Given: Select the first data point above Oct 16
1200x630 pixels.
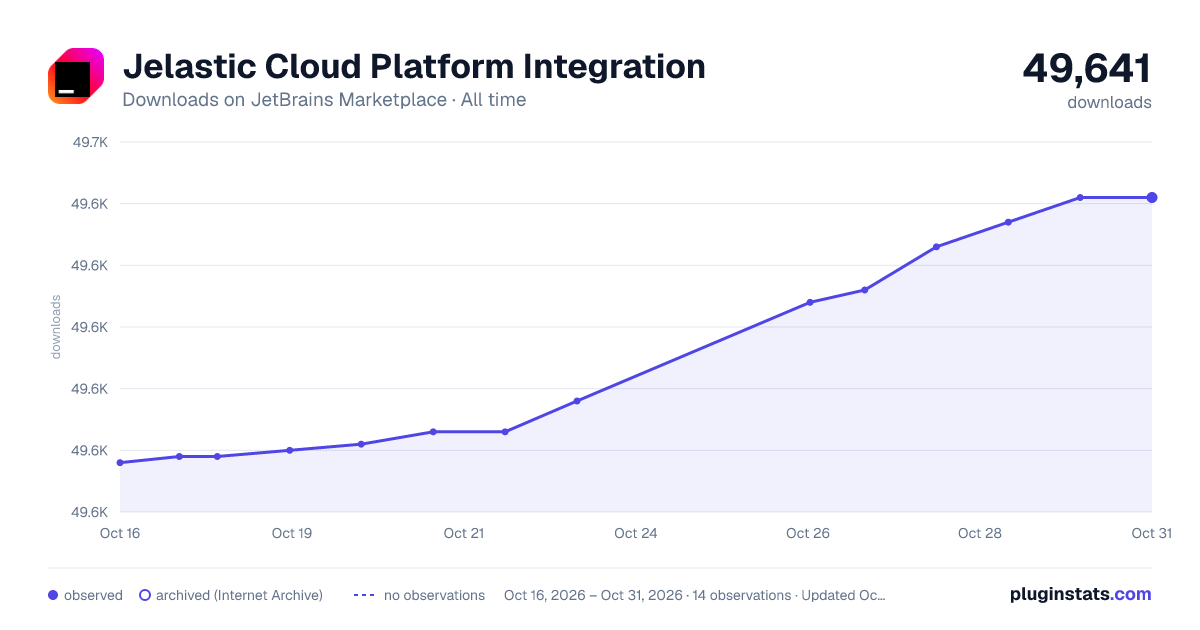Looking at the screenshot, I should pos(120,462).
